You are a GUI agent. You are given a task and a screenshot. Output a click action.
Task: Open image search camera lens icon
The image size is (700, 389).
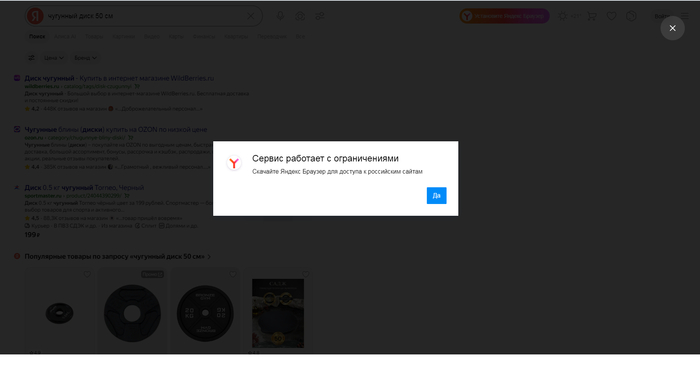300,16
